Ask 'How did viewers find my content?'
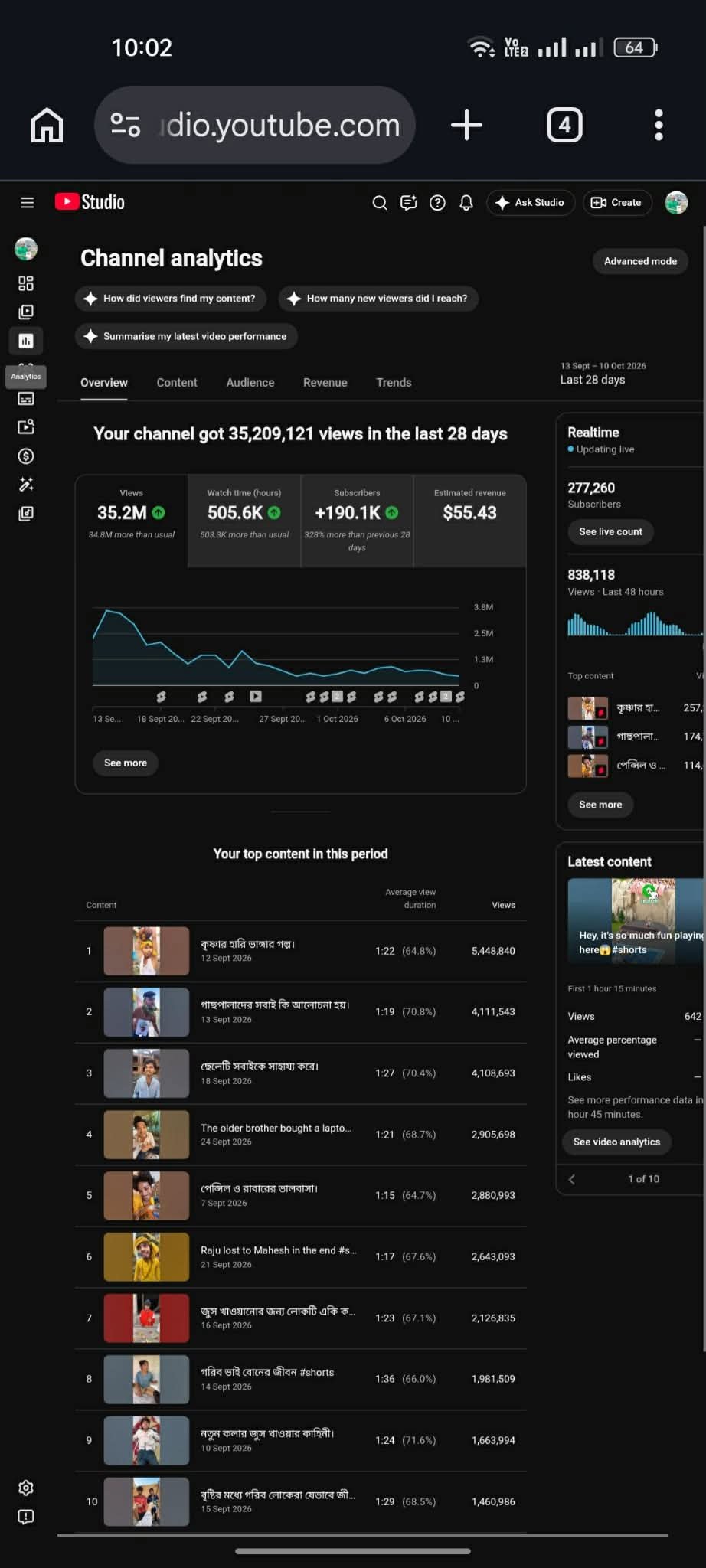Image resolution: width=706 pixels, height=1568 pixels. click(171, 299)
